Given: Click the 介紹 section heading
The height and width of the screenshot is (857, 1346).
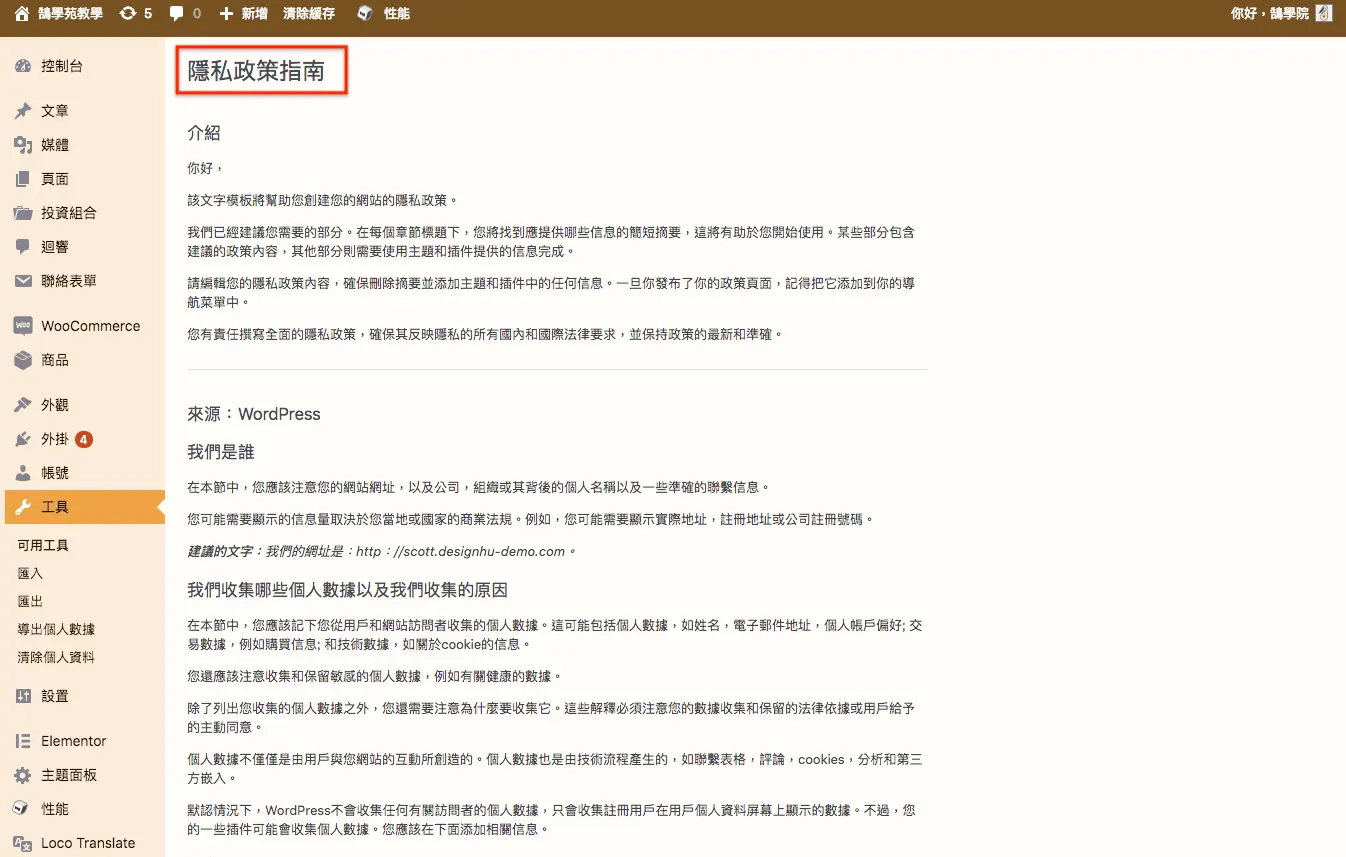Looking at the screenshot, I should (x=204, y=133).
